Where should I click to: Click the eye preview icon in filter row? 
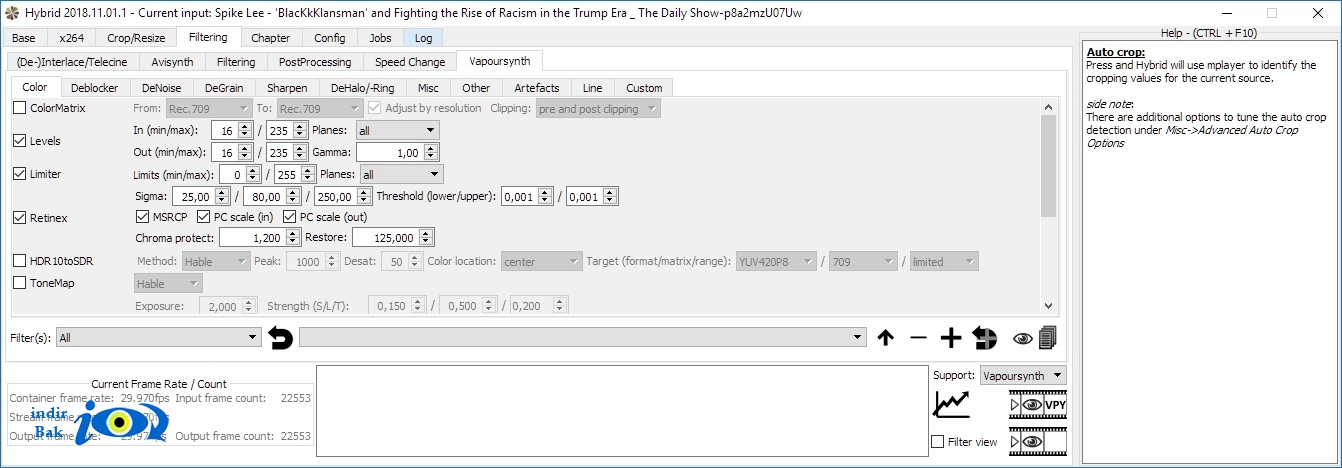pyautogui.click(x=1023, y=338)
